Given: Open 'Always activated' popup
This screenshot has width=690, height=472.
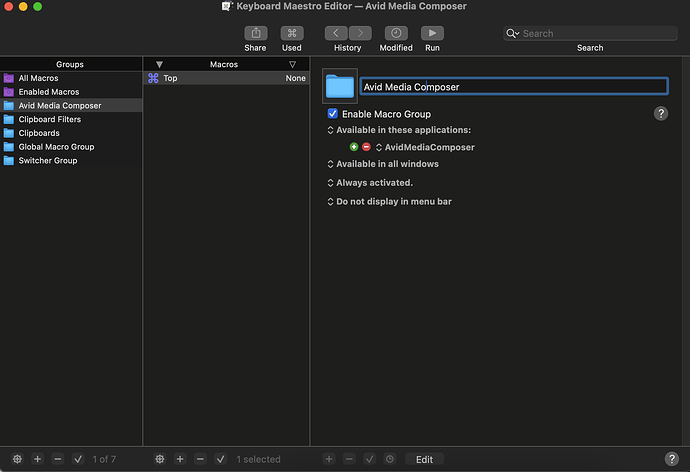Looking at the screenshot, I should [370, 183].
